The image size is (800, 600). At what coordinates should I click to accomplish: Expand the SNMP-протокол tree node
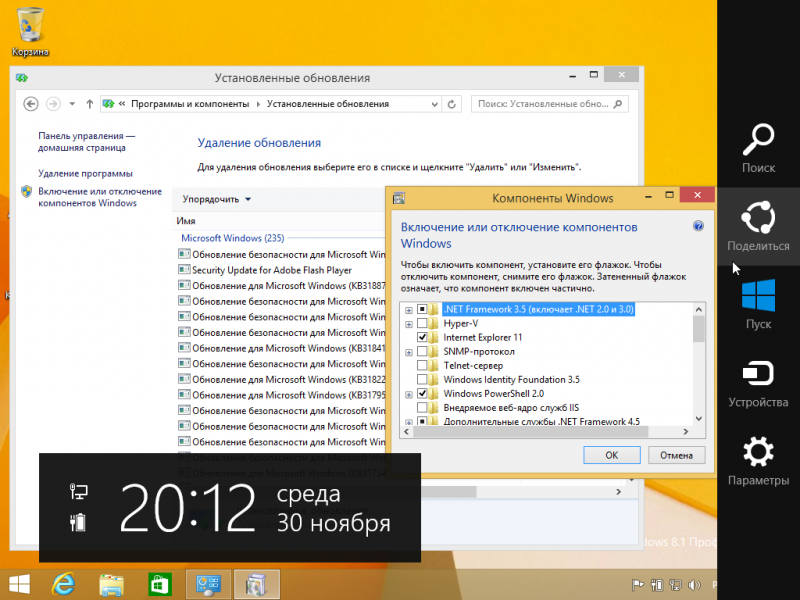[409, 352]
